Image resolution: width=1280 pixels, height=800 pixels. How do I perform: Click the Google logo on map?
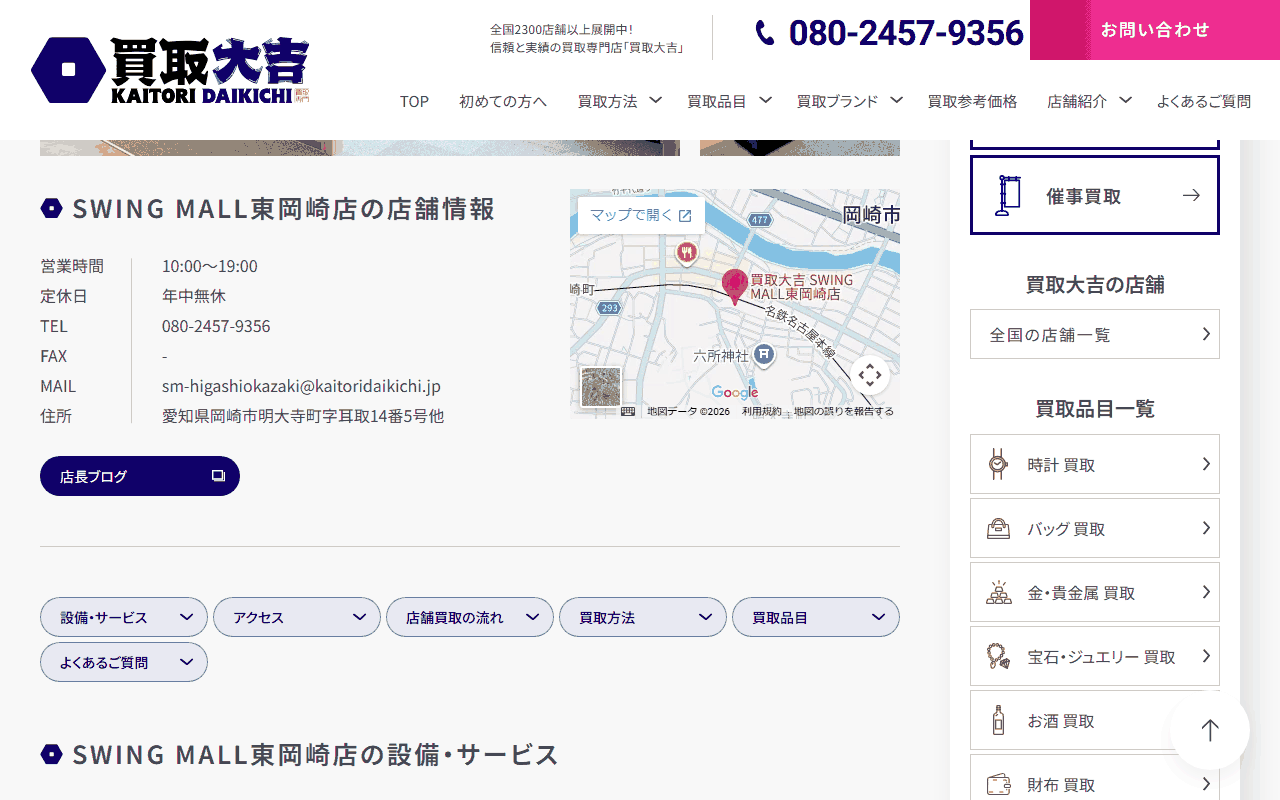click(735, 392)
